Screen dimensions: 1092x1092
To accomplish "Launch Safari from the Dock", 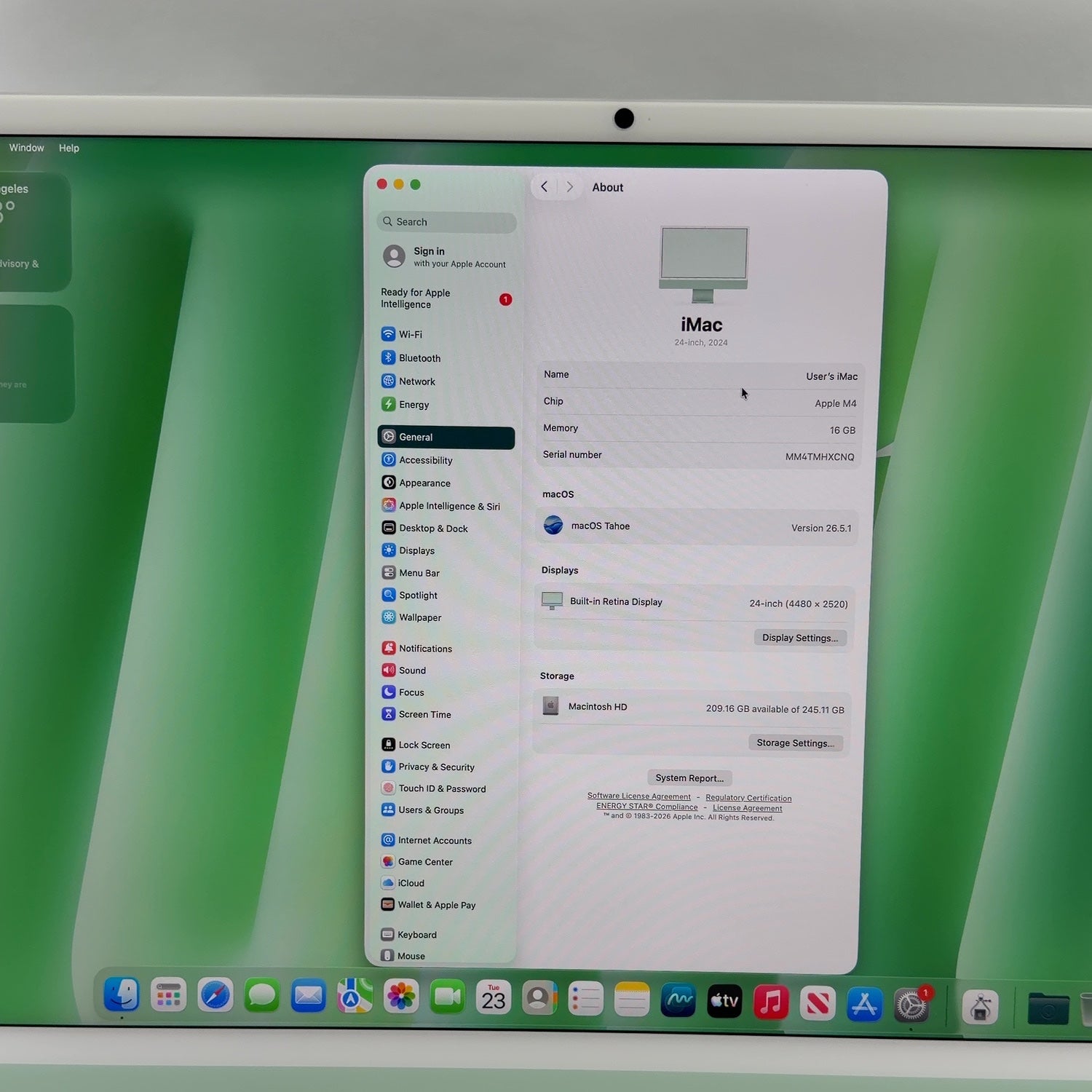I will tap(215, 995).
